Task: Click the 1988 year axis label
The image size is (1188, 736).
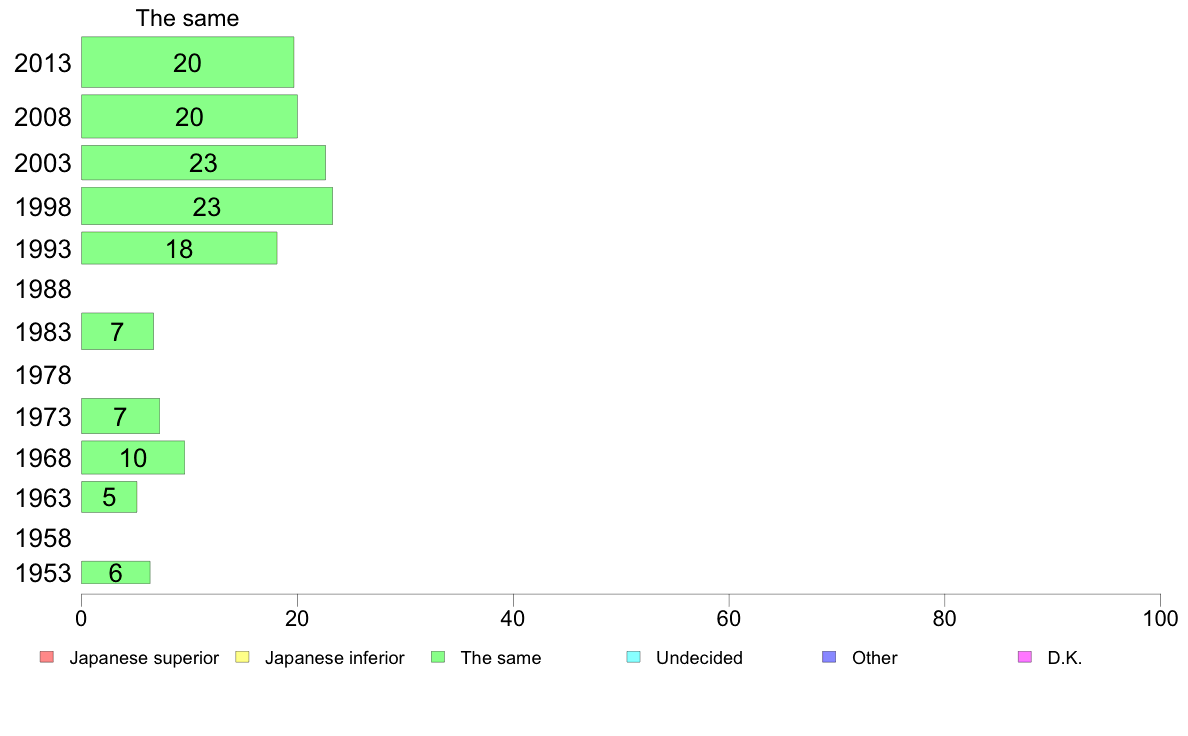Action: coord(42,289)
